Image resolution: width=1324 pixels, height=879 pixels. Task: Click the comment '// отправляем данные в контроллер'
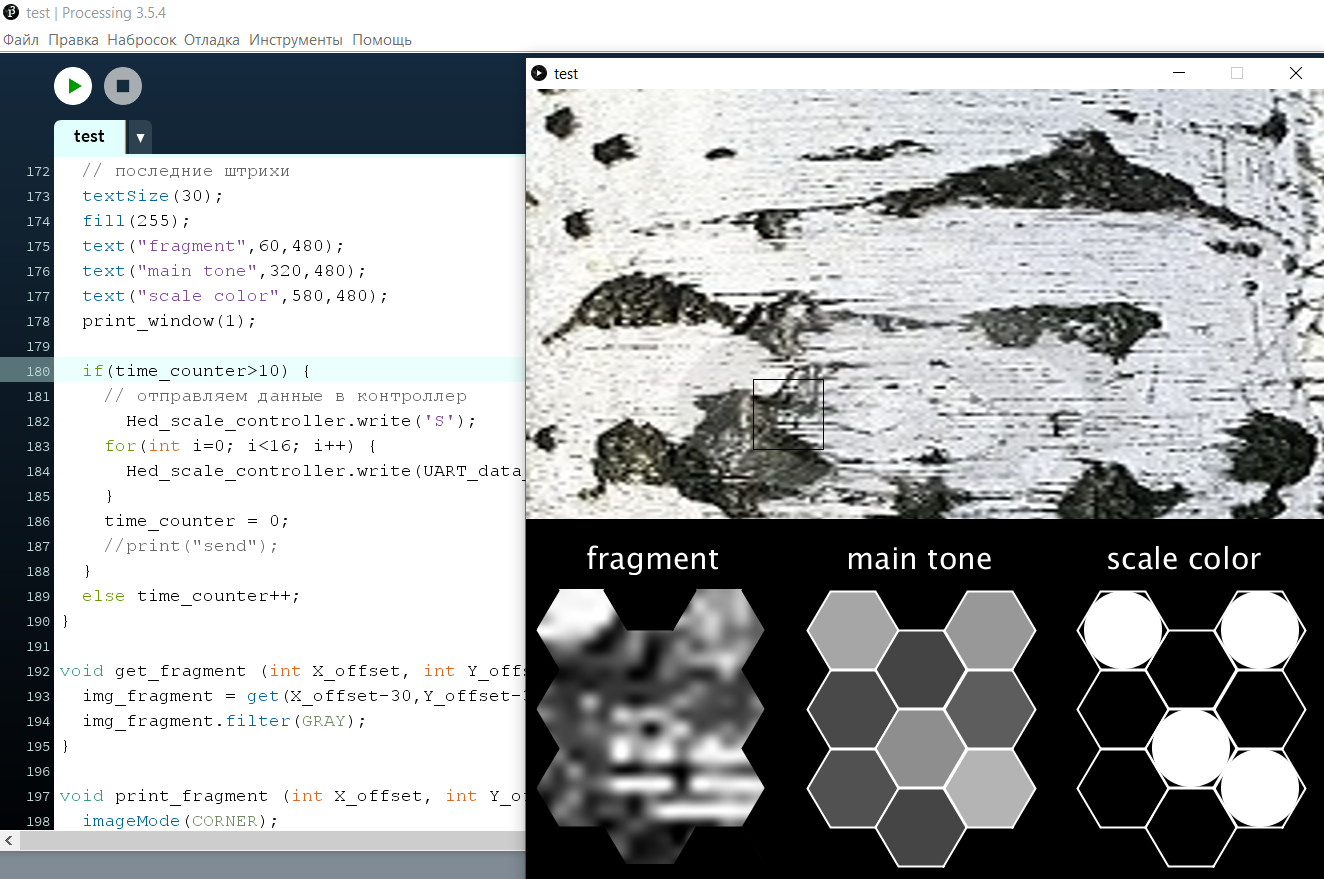tap(285, 396)
